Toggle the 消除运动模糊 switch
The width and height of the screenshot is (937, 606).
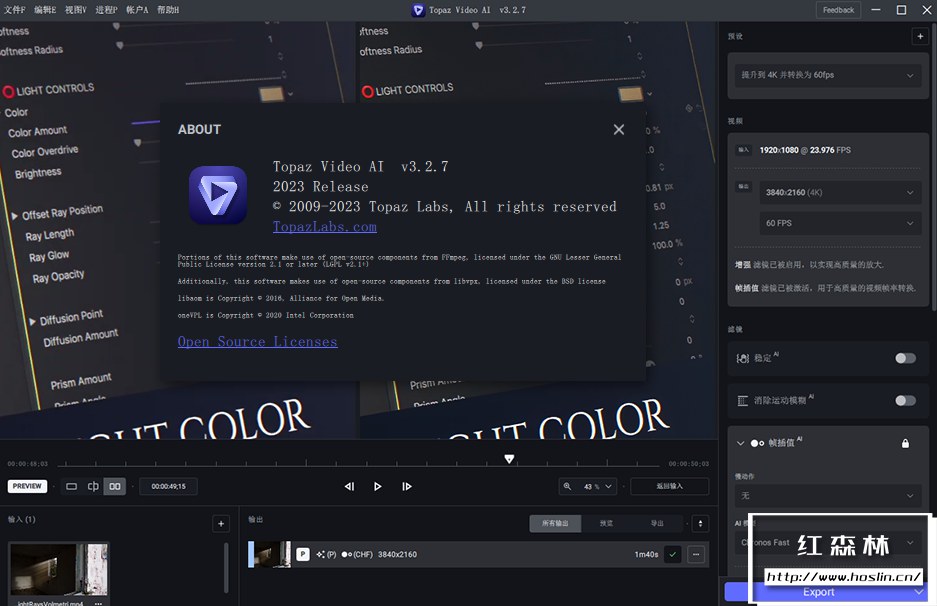tap(905, 400)
